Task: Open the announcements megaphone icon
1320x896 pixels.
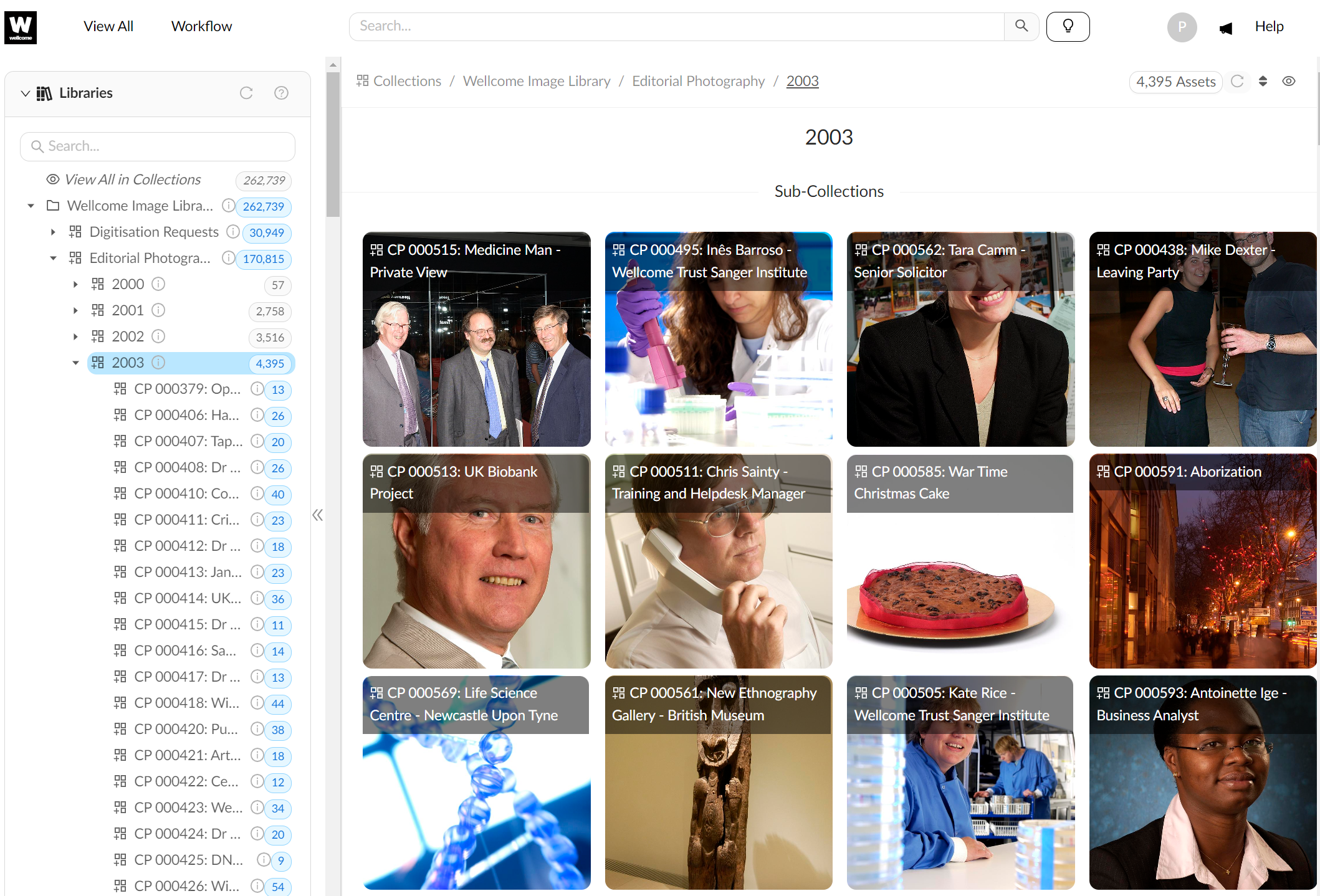Action: click(1225, 28)
